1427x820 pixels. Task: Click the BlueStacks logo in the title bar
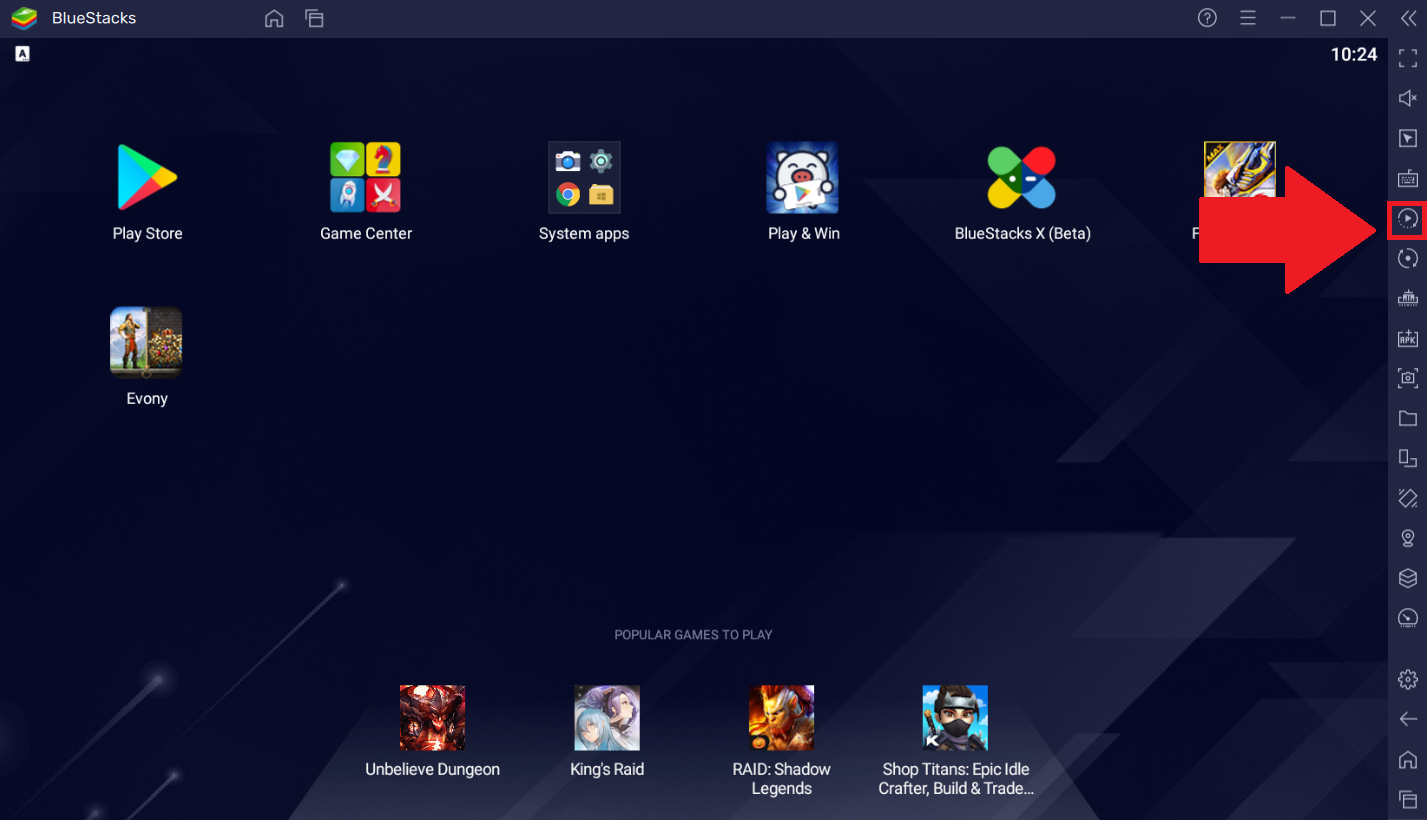click(24, 18)
